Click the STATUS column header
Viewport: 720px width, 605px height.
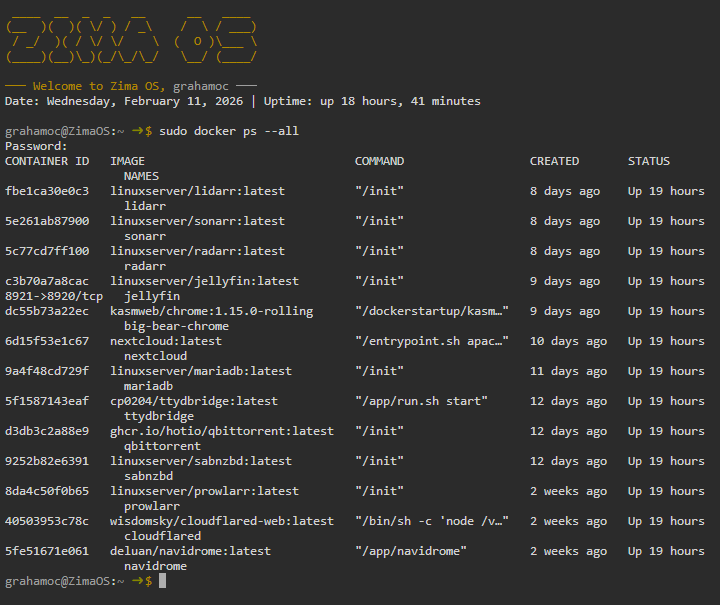click(x=648, y=161)
